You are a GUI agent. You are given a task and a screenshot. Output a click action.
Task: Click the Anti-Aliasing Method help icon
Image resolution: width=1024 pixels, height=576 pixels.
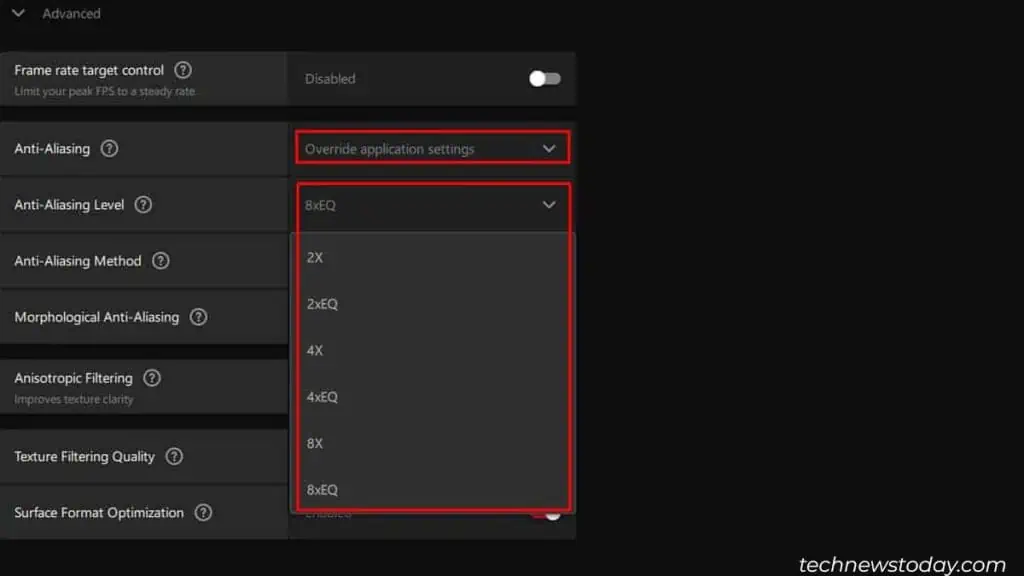click(x=160, y=261)
